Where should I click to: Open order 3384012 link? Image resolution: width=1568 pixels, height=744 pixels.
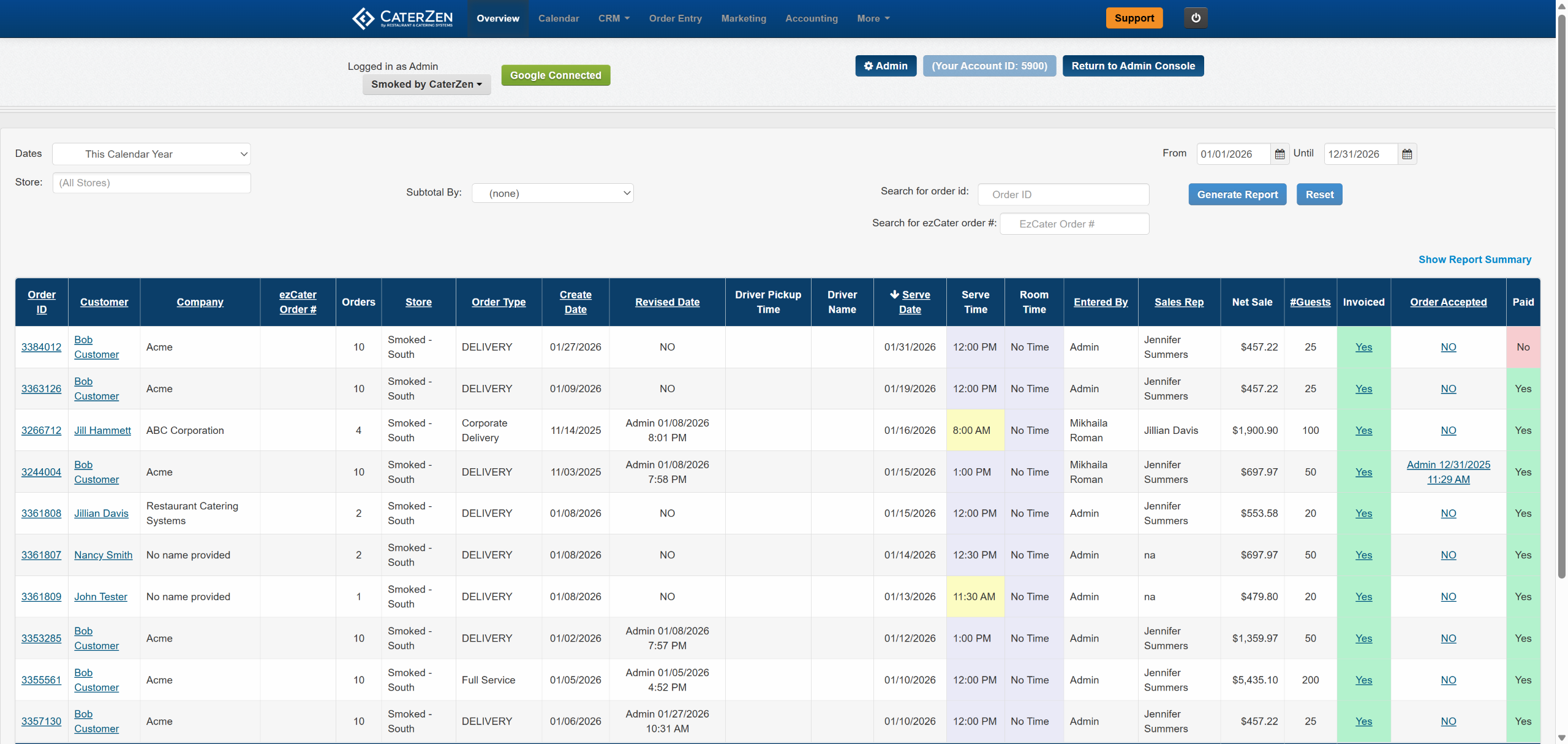point(41,347)
